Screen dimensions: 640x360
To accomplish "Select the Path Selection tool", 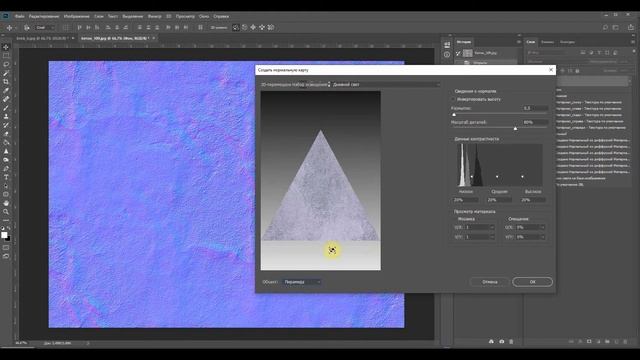I will click(x=6, y=186).
